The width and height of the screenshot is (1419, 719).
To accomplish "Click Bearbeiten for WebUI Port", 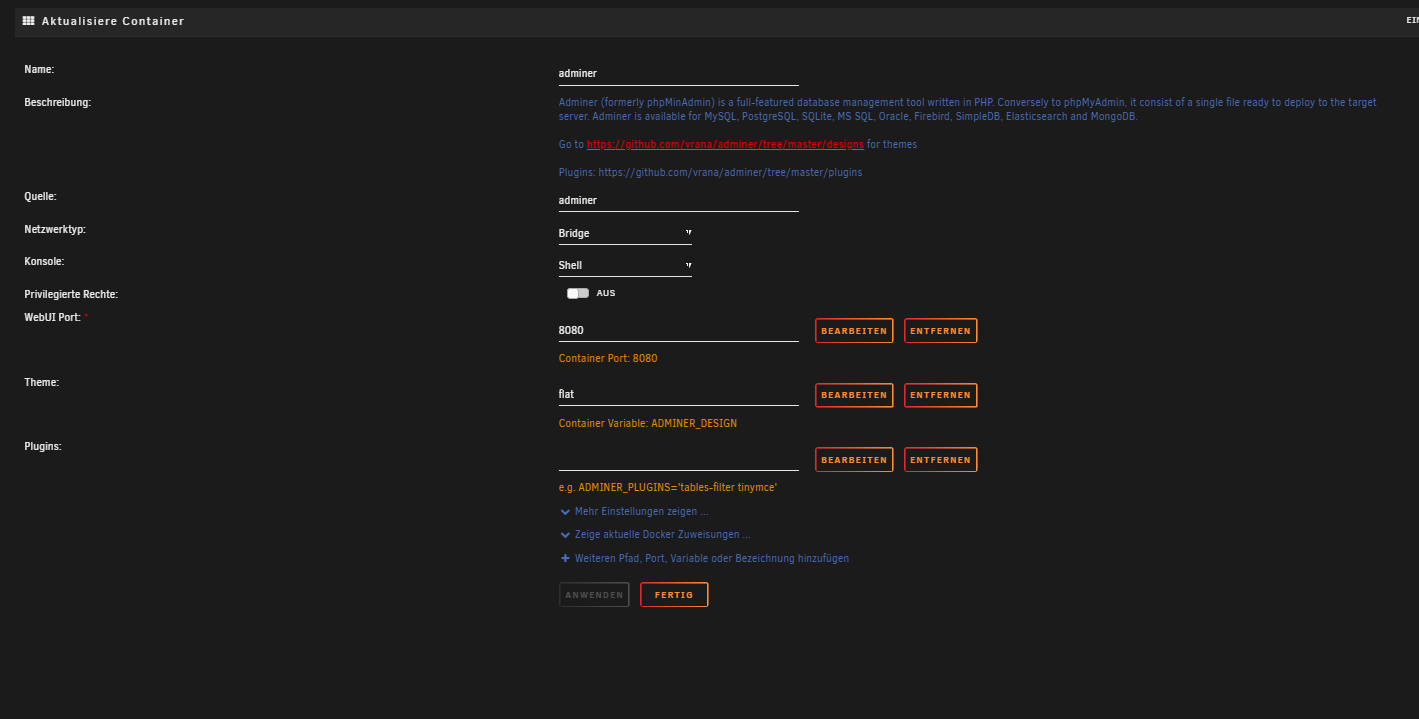I will (x=854, y=331).
